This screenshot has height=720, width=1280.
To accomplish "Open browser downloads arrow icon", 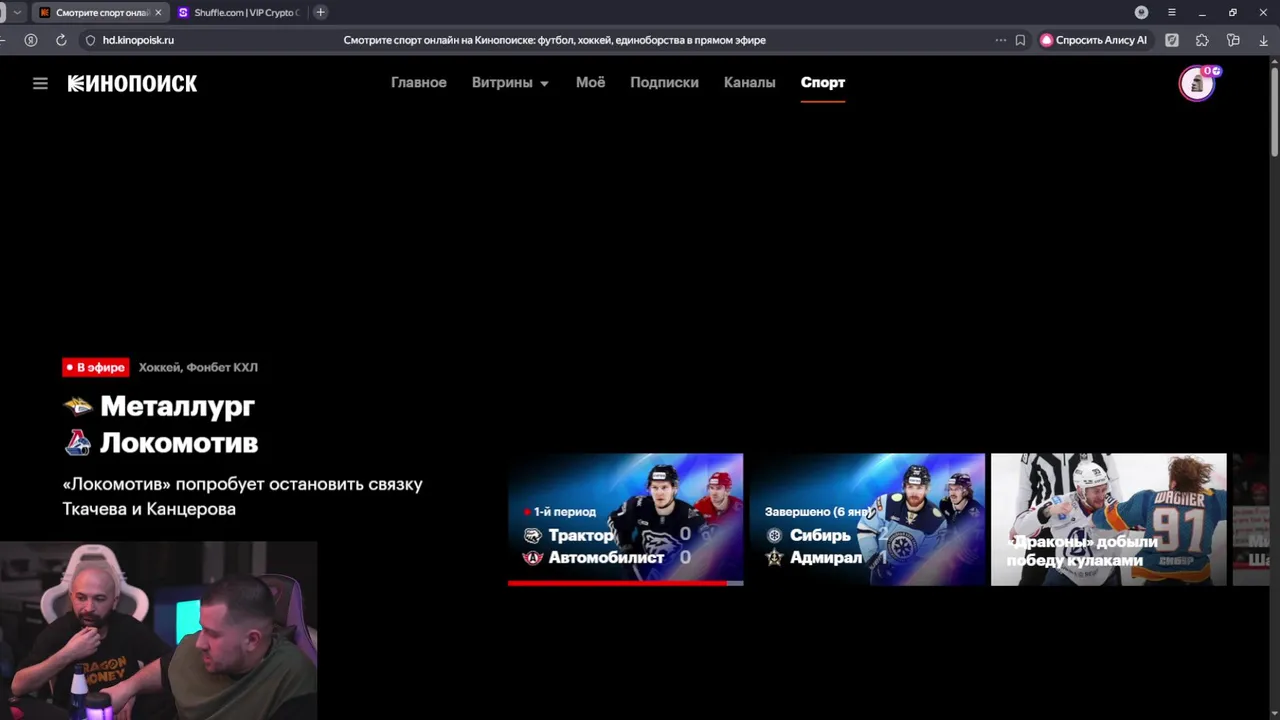I will coord(1263,40).
